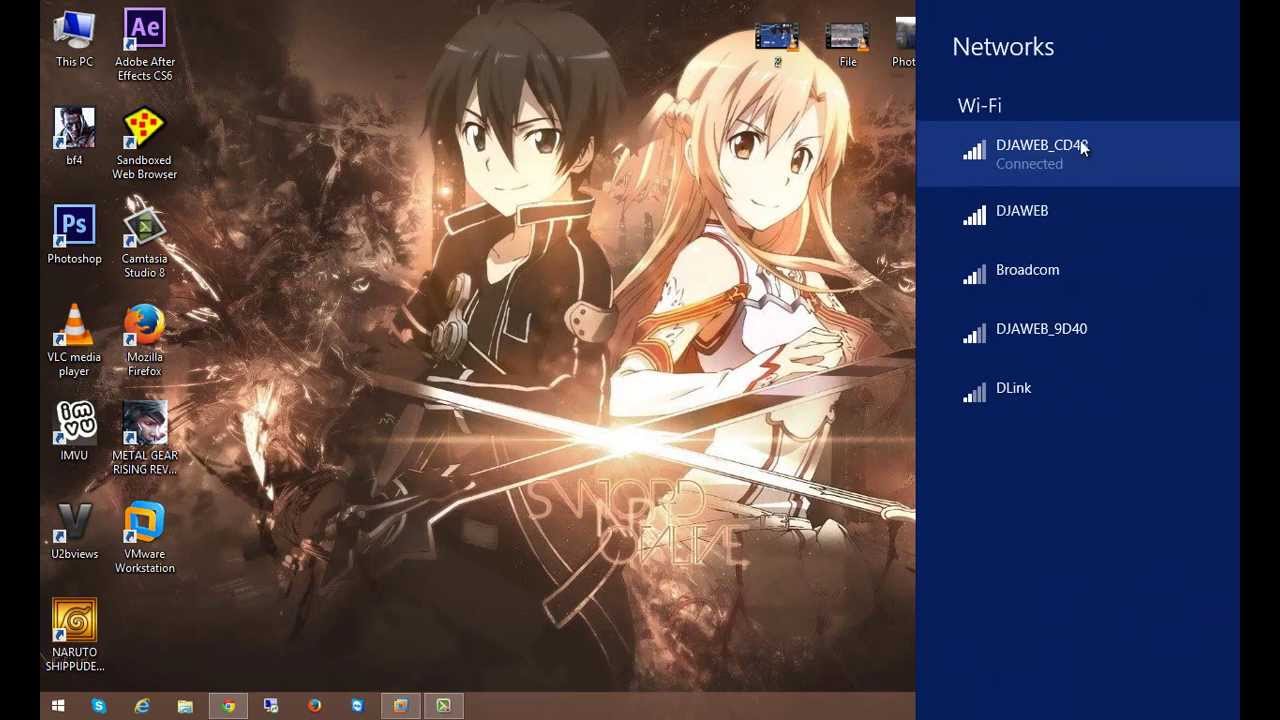Click the Windows Start button
Viewport: 1280px width, 720px height.
58,706
